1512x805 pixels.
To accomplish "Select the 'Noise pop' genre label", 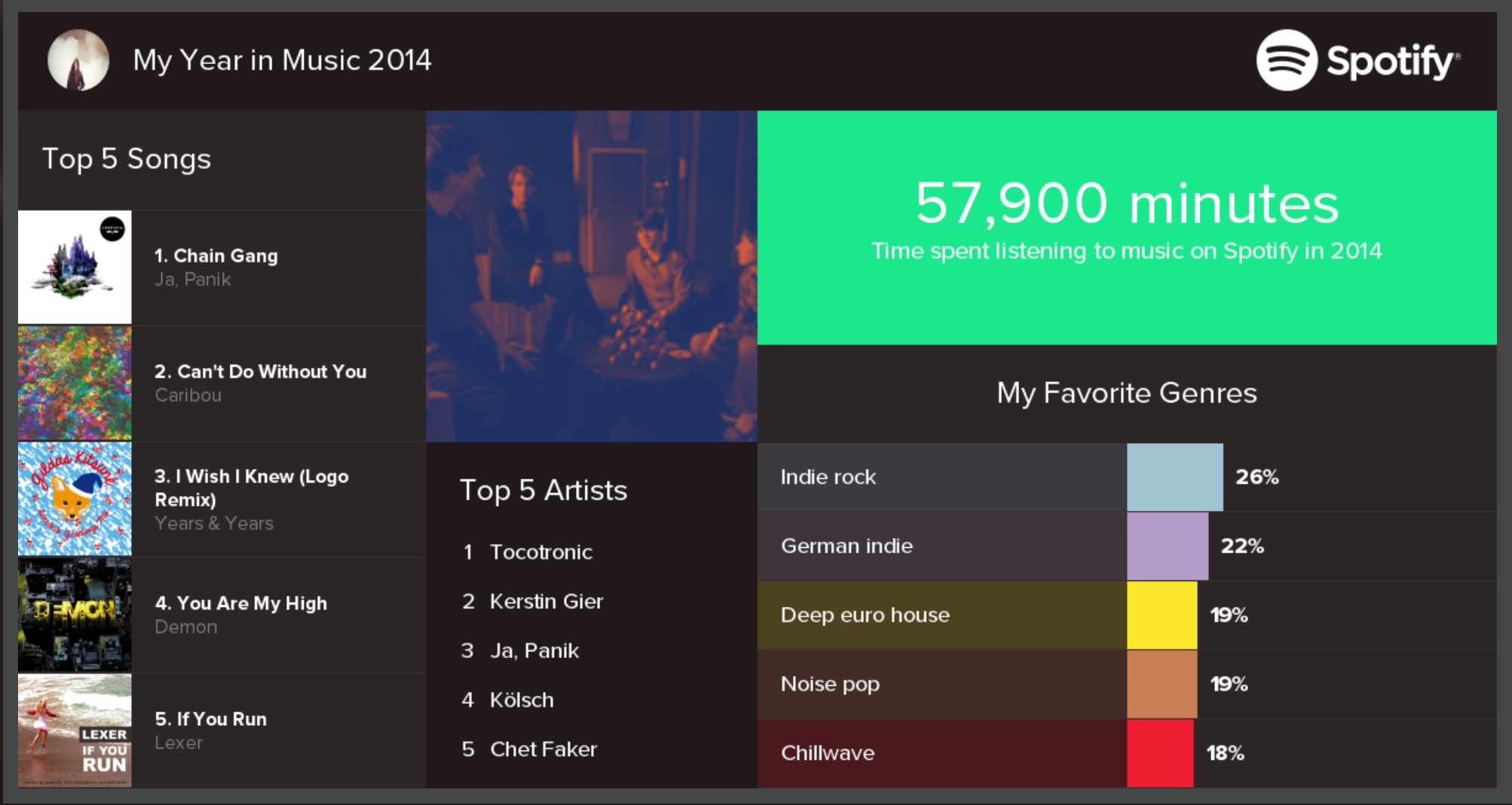I will tap(830, 684).
